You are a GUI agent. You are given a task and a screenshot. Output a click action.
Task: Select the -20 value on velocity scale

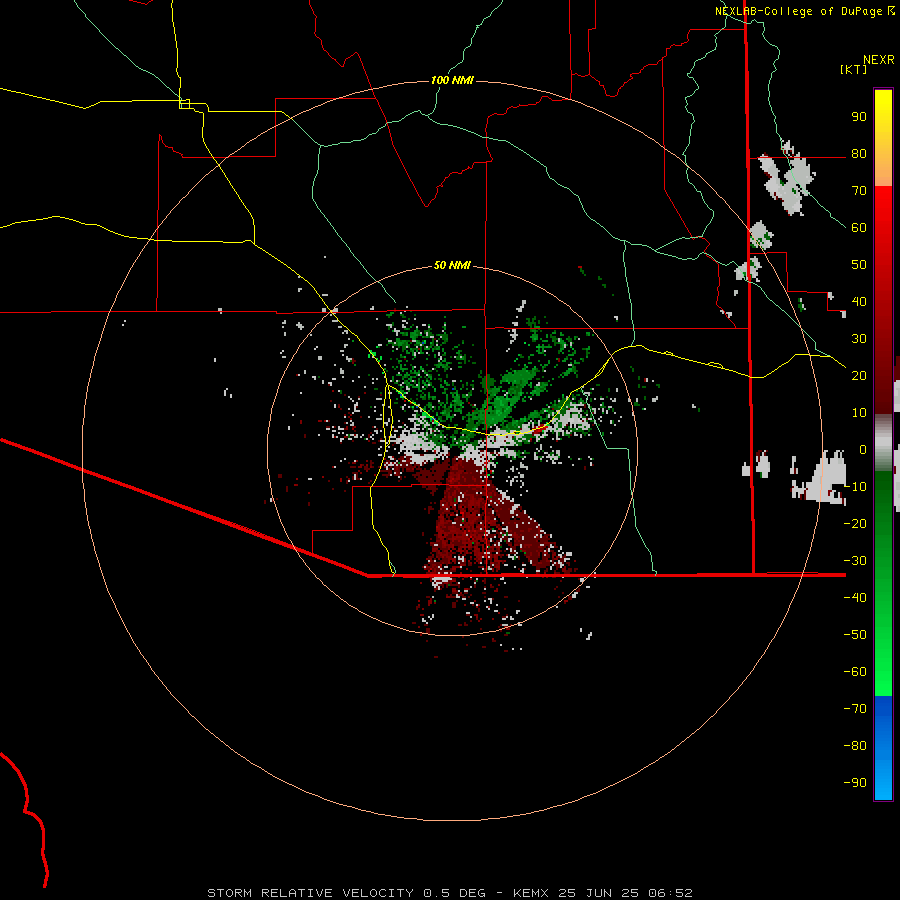(x=855, y=524)
